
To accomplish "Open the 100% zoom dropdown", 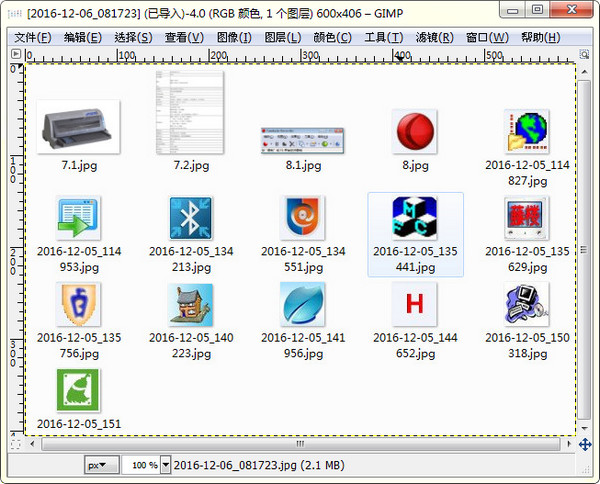I will pyautogui.click(x=145, y=466).
